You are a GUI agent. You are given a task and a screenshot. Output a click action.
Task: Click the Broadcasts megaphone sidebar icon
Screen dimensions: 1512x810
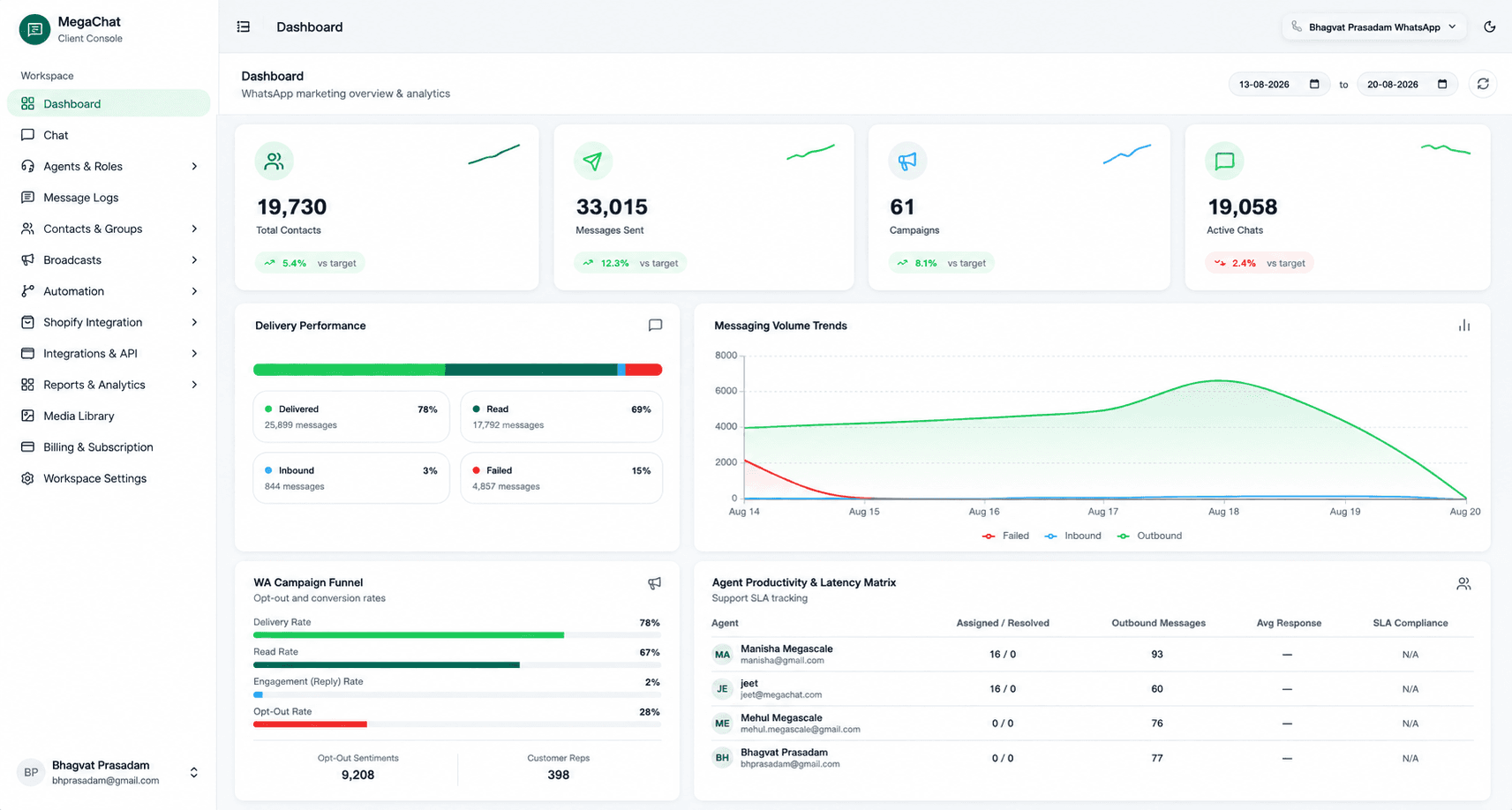coord(27,259)
